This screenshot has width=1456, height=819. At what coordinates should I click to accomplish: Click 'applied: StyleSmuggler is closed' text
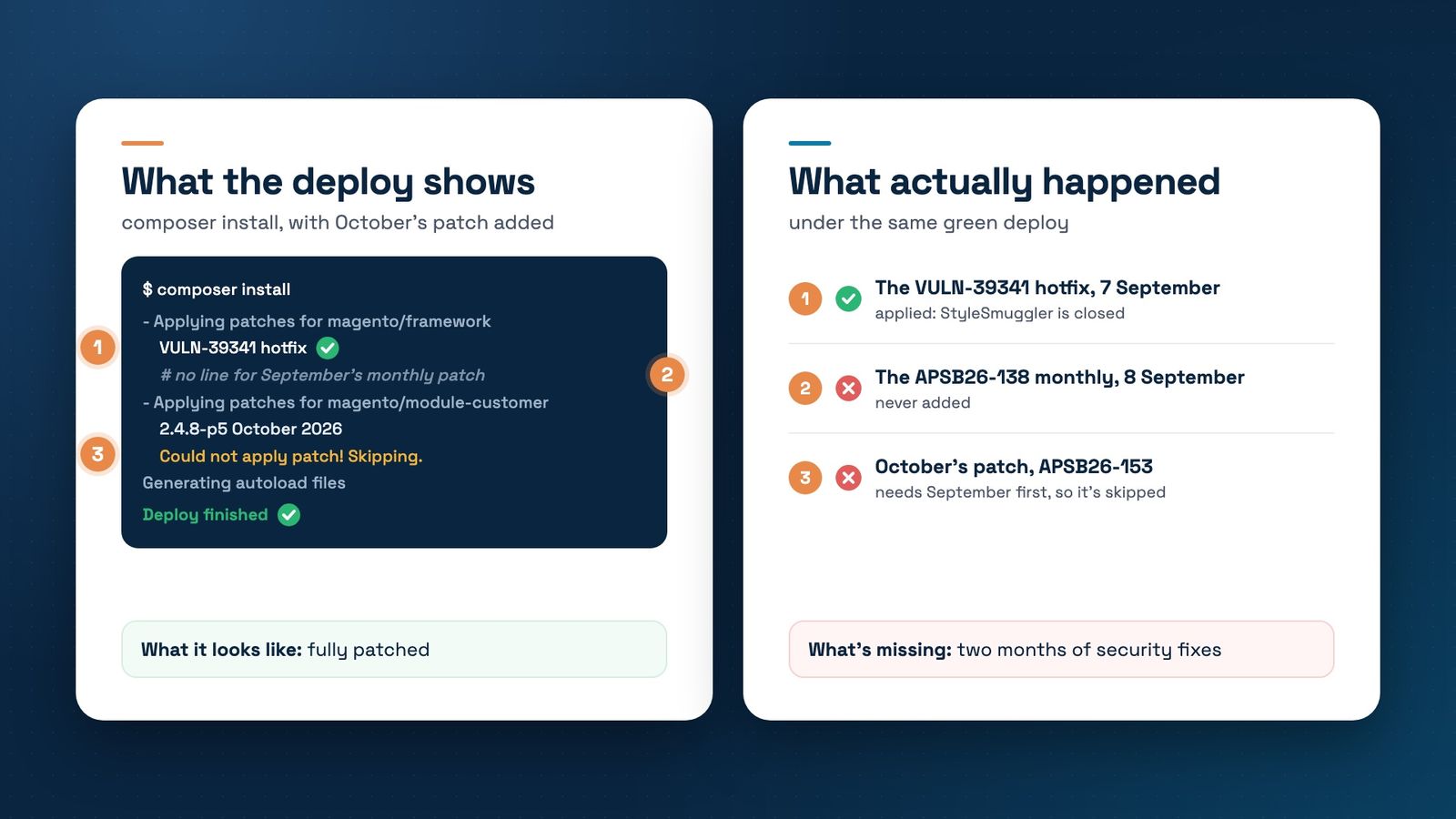(1000, 313)
